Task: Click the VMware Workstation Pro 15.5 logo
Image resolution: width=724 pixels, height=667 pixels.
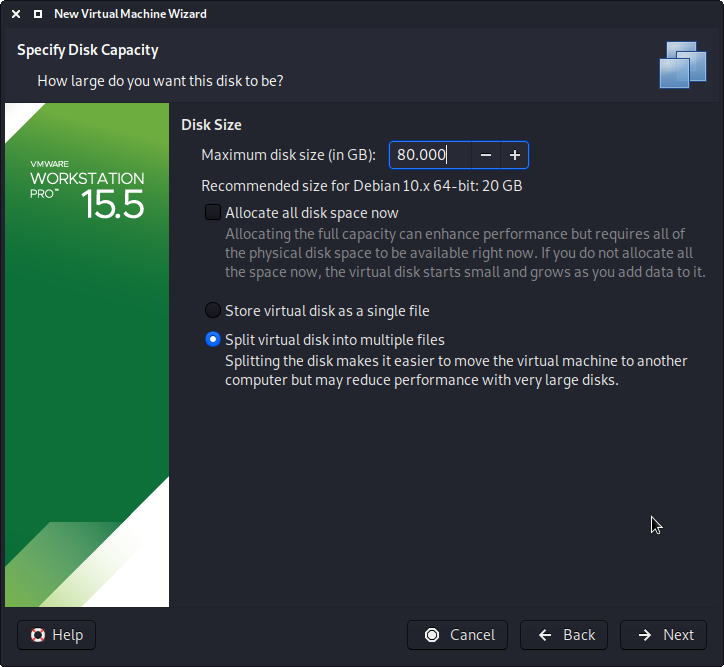Action: tap(87, 190)
